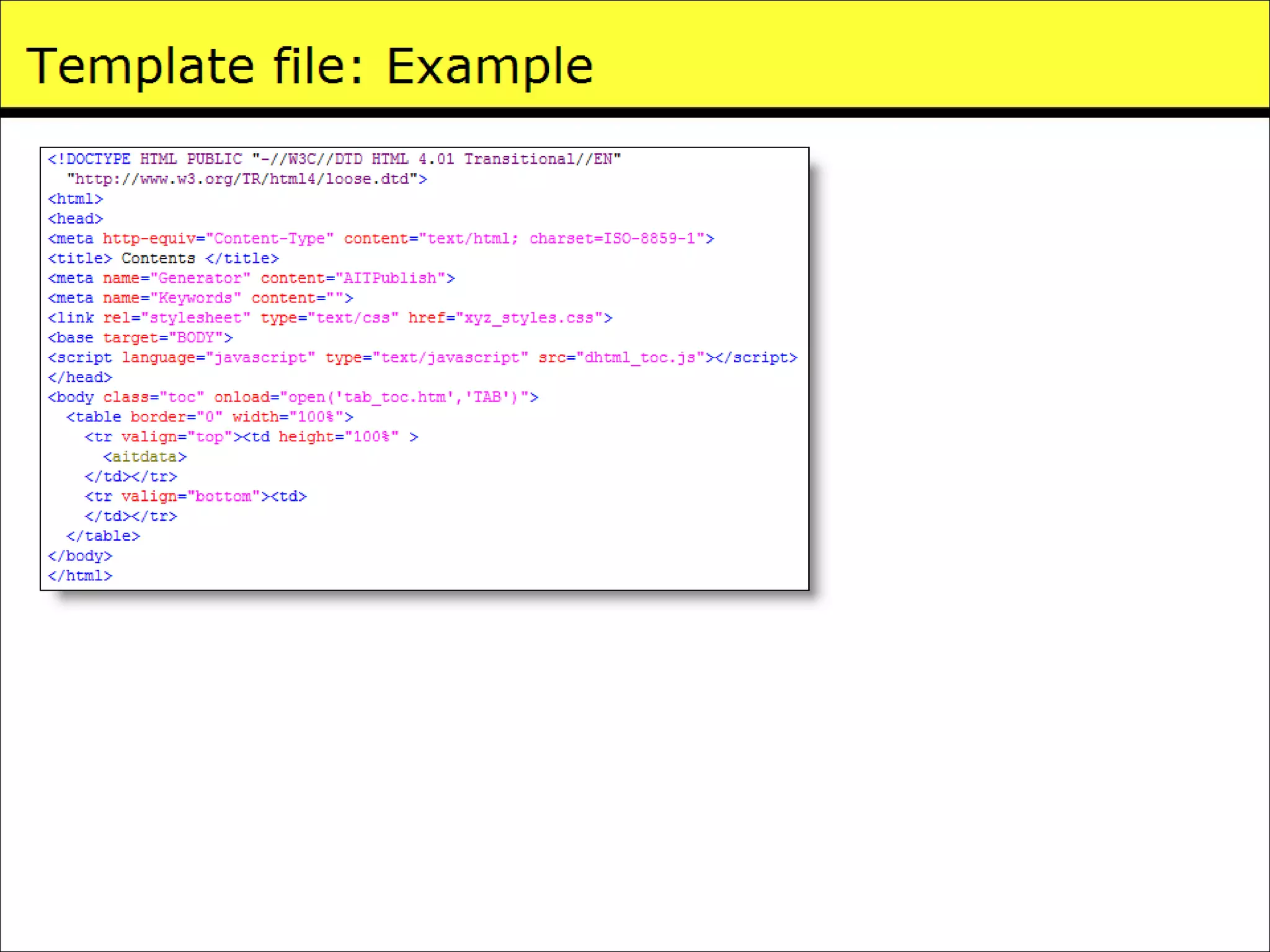1270x952 pixels.
Task: Click the aitdata tag
Action: point(144,457)
